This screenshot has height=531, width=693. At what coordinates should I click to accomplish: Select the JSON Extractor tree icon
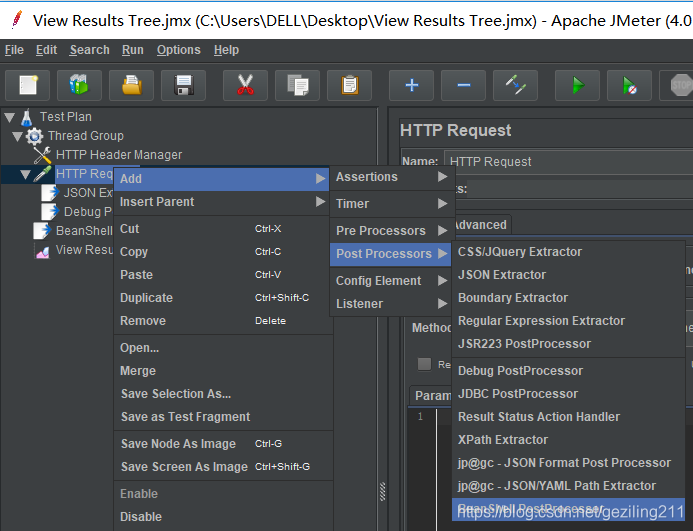pos(50,193)
